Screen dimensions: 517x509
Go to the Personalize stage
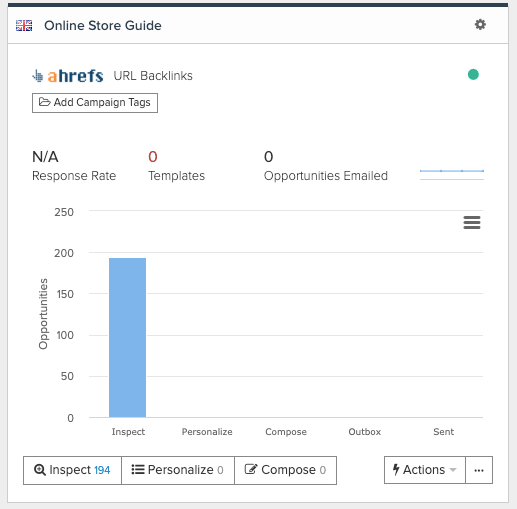click(178, 470)
